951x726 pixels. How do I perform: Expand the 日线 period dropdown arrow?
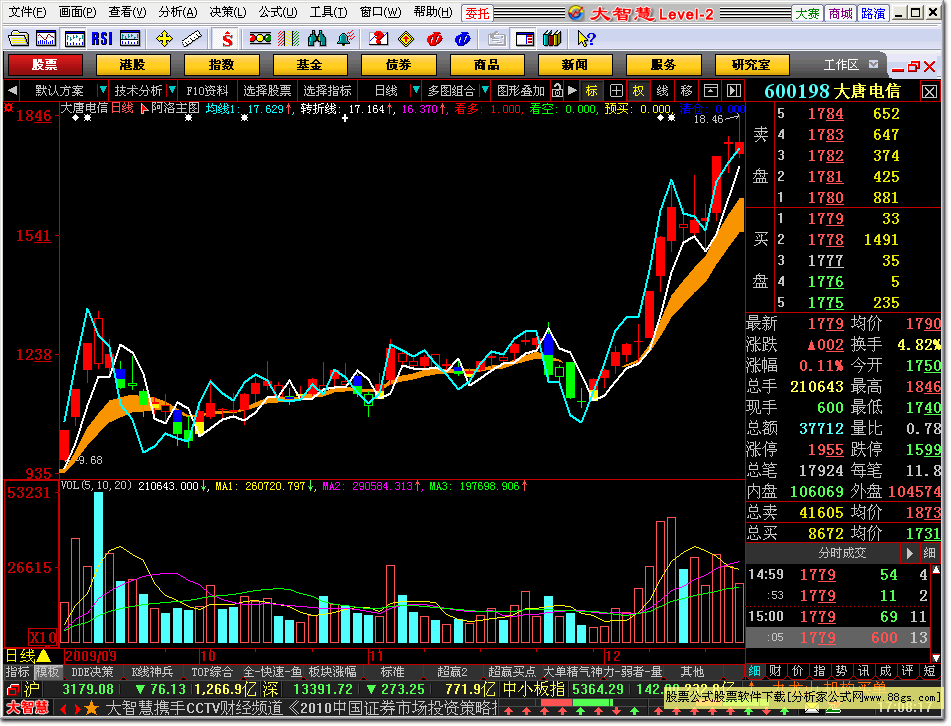click(x=415, y=91)
